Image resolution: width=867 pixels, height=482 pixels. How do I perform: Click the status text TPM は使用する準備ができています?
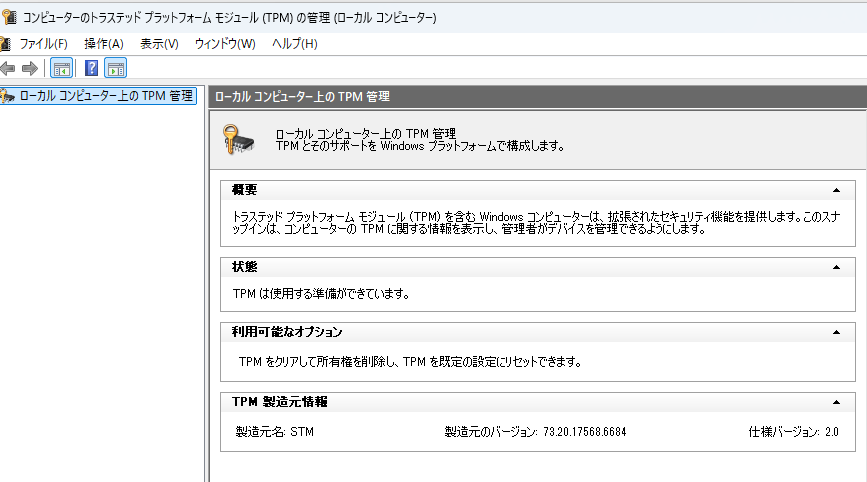click(x=321, y=294)
